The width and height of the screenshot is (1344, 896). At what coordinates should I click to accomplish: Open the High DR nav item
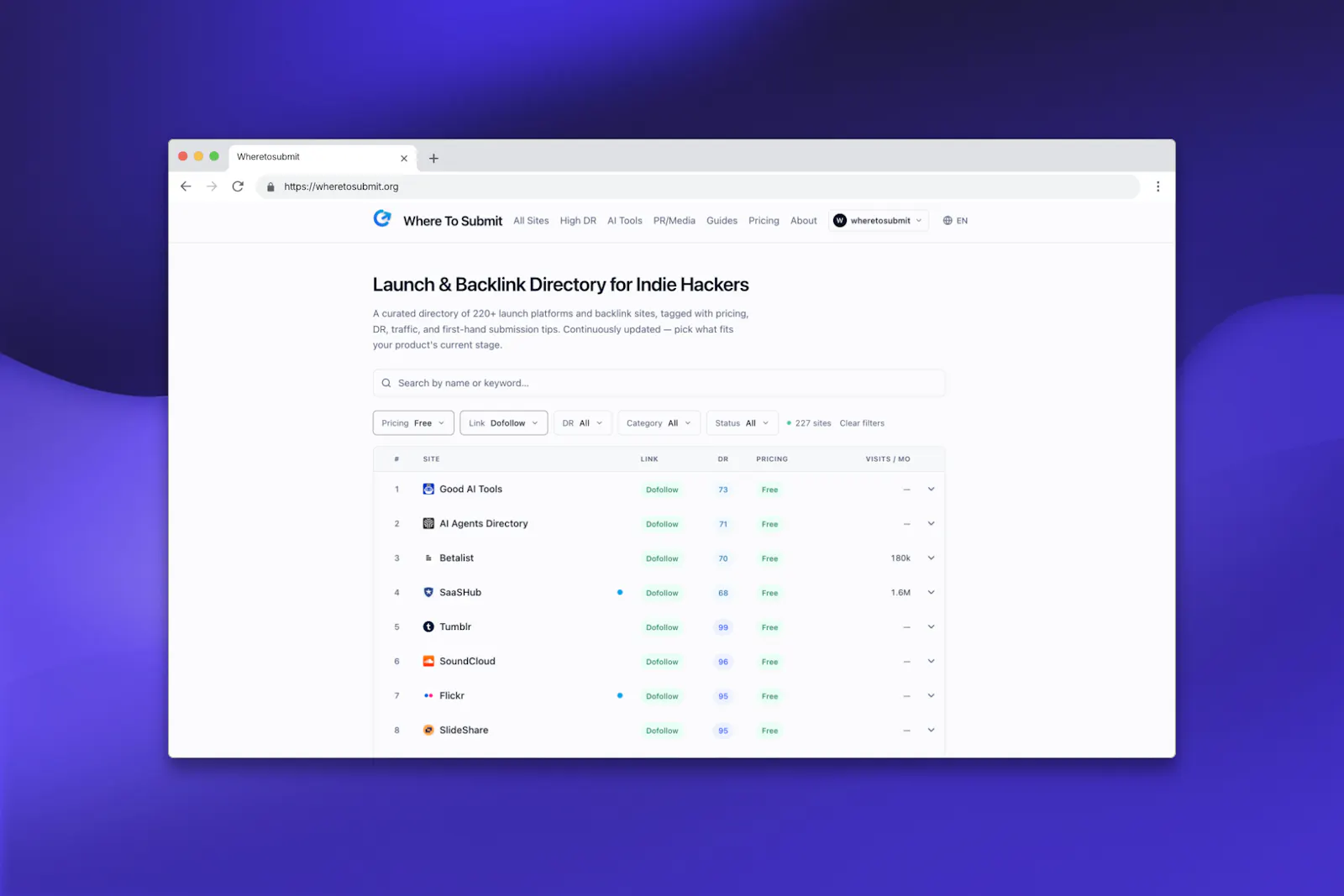[578, 221]
